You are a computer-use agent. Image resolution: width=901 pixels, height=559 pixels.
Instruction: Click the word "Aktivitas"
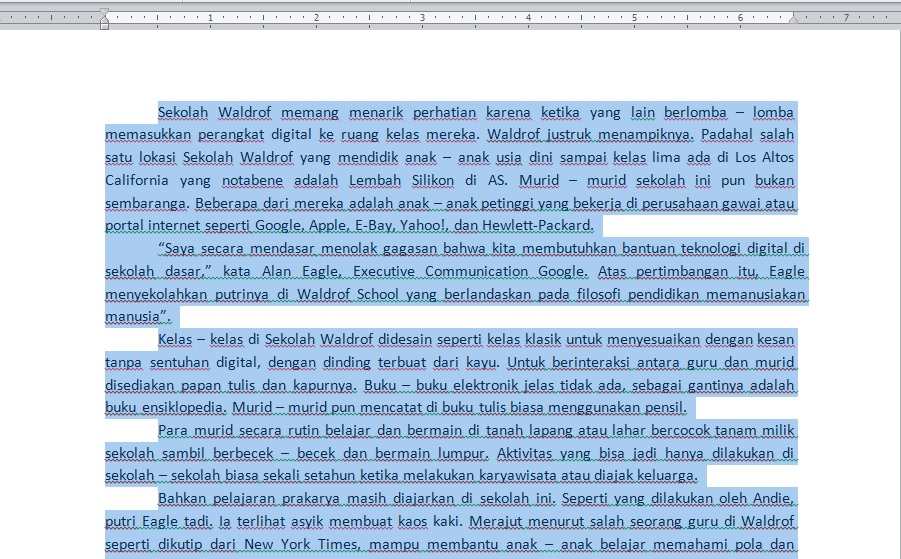tap(525, 453)
